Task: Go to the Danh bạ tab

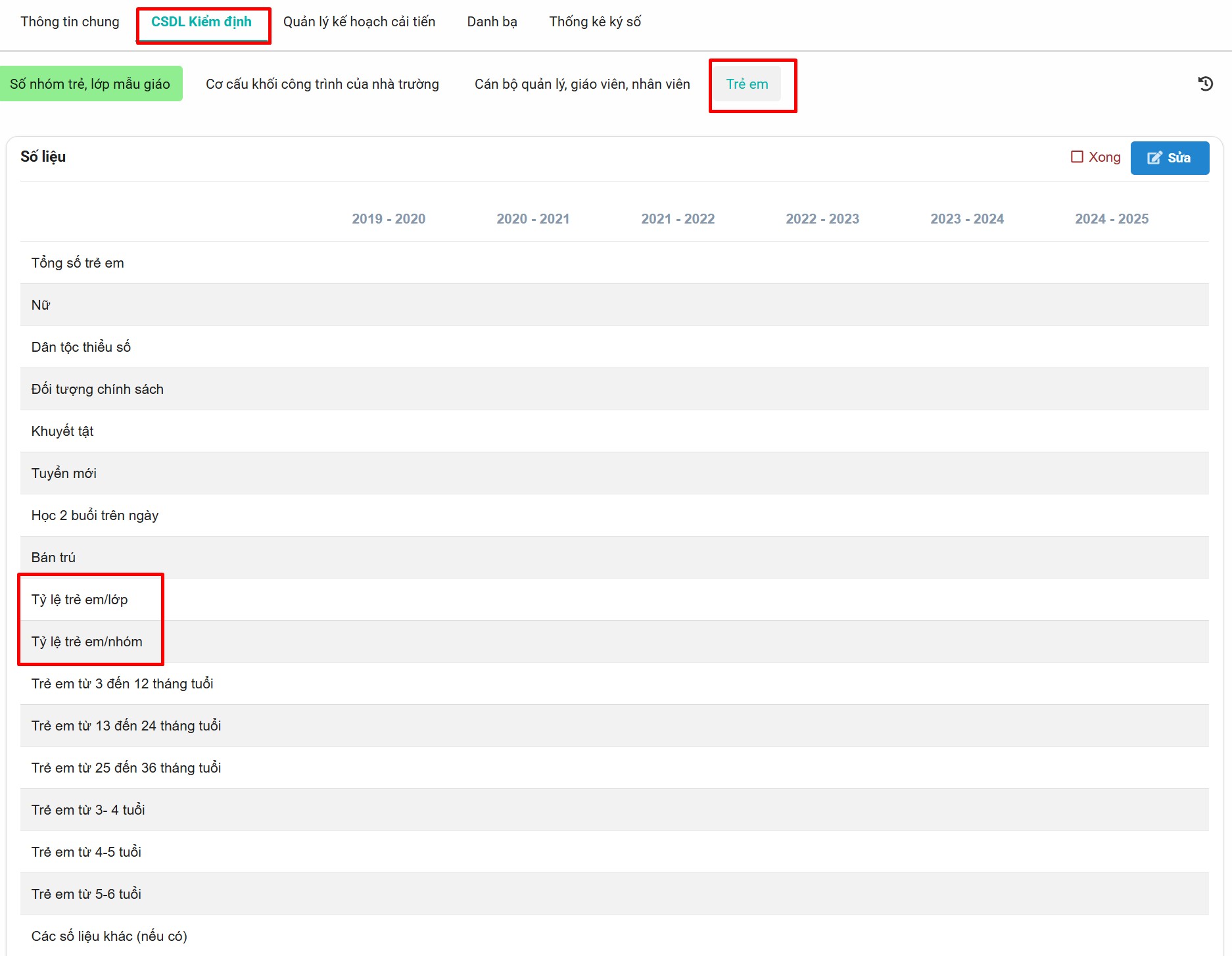Action: [x=492, y=22]
